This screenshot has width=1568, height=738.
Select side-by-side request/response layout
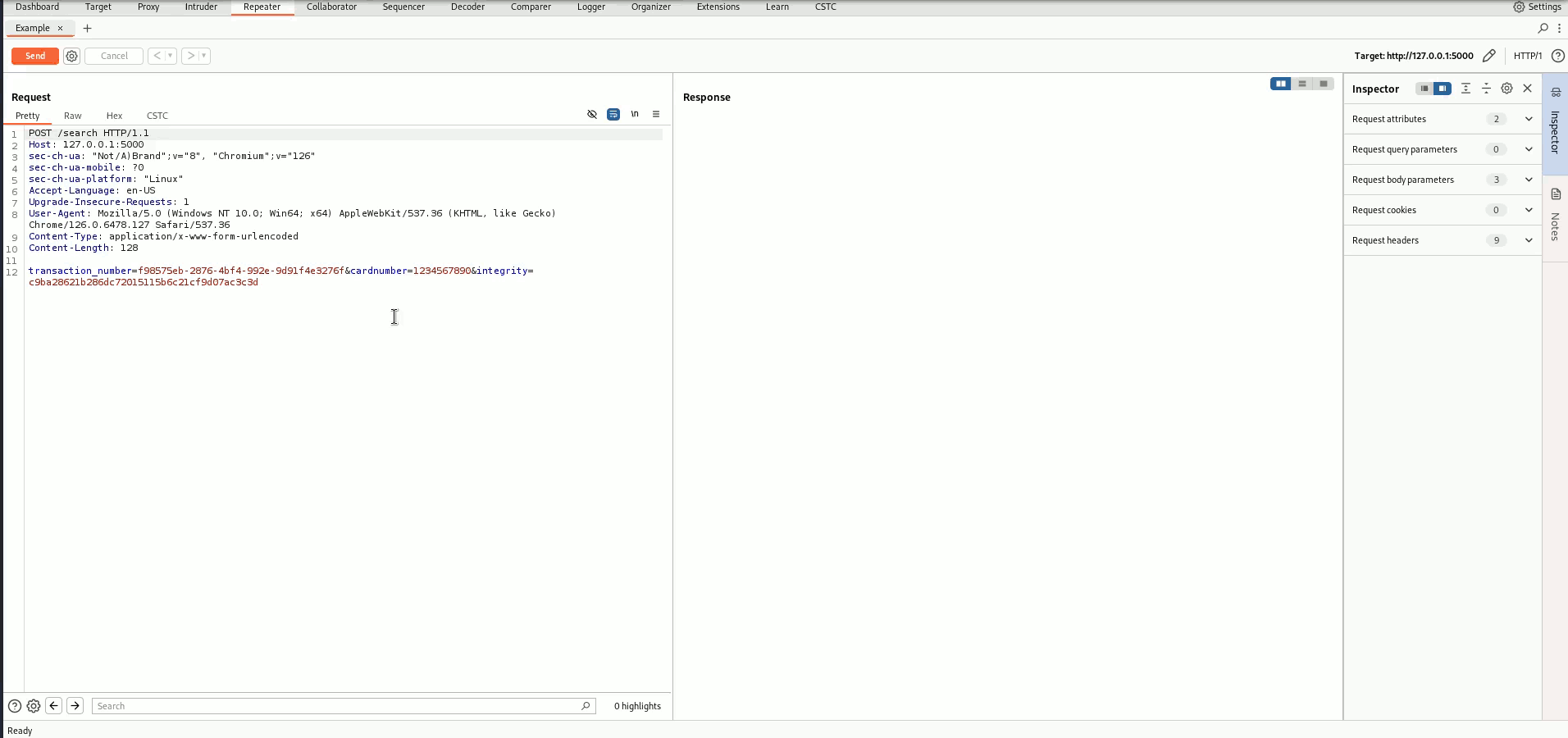coord(1280,84)
